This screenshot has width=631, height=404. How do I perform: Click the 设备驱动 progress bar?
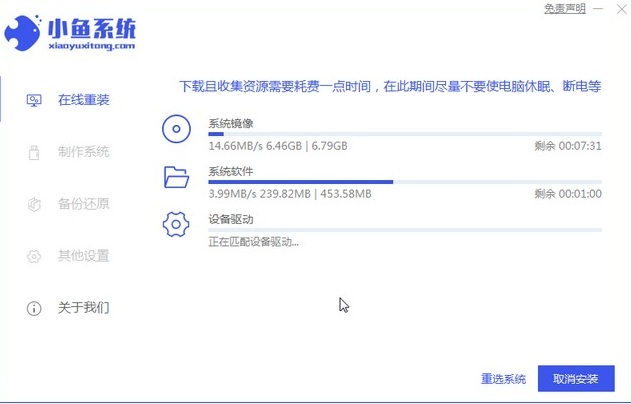(x=405, y=230)
